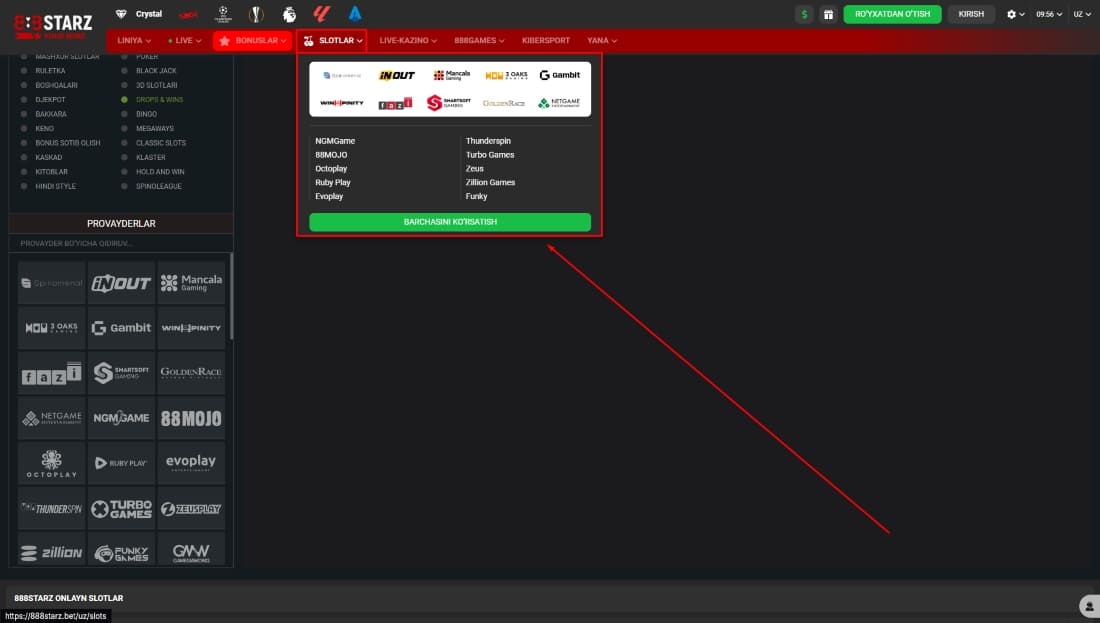Select SmartSoft Gaming logo in dropdown panel
Image resolution: width=1100 pixels, height=623 pixels.
(x=449, y=103)
